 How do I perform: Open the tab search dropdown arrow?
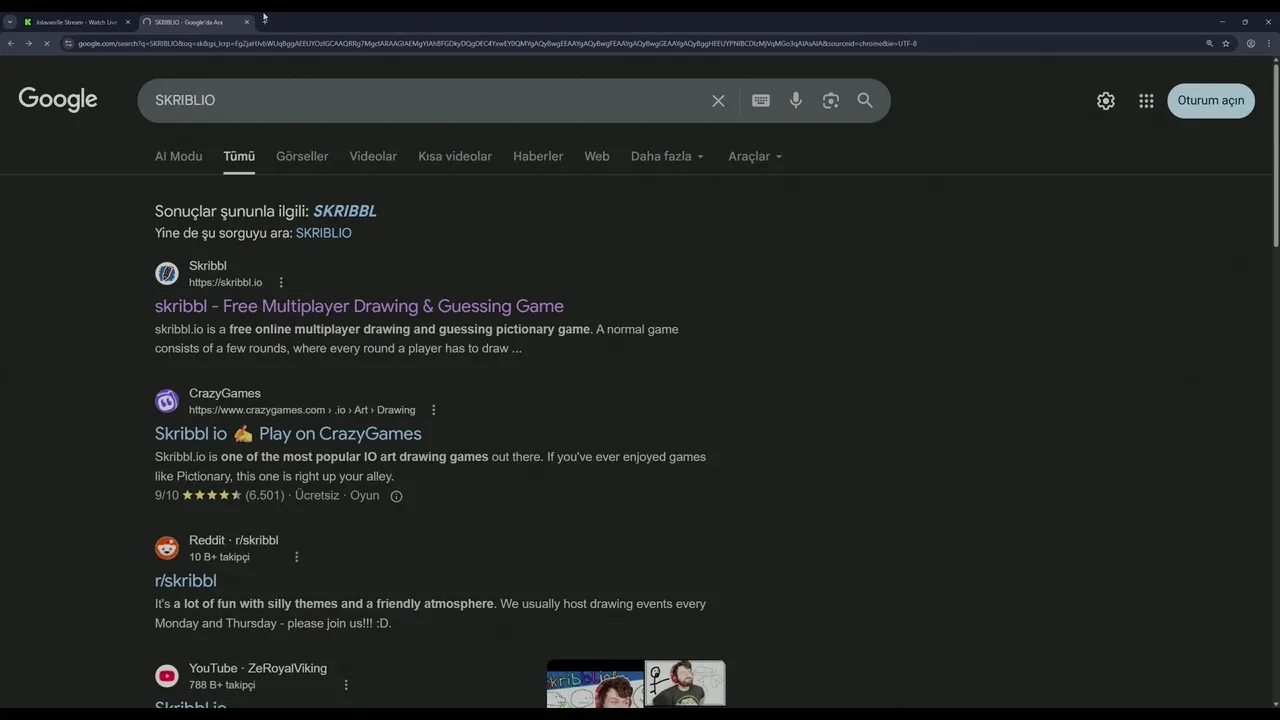[9, 21]
